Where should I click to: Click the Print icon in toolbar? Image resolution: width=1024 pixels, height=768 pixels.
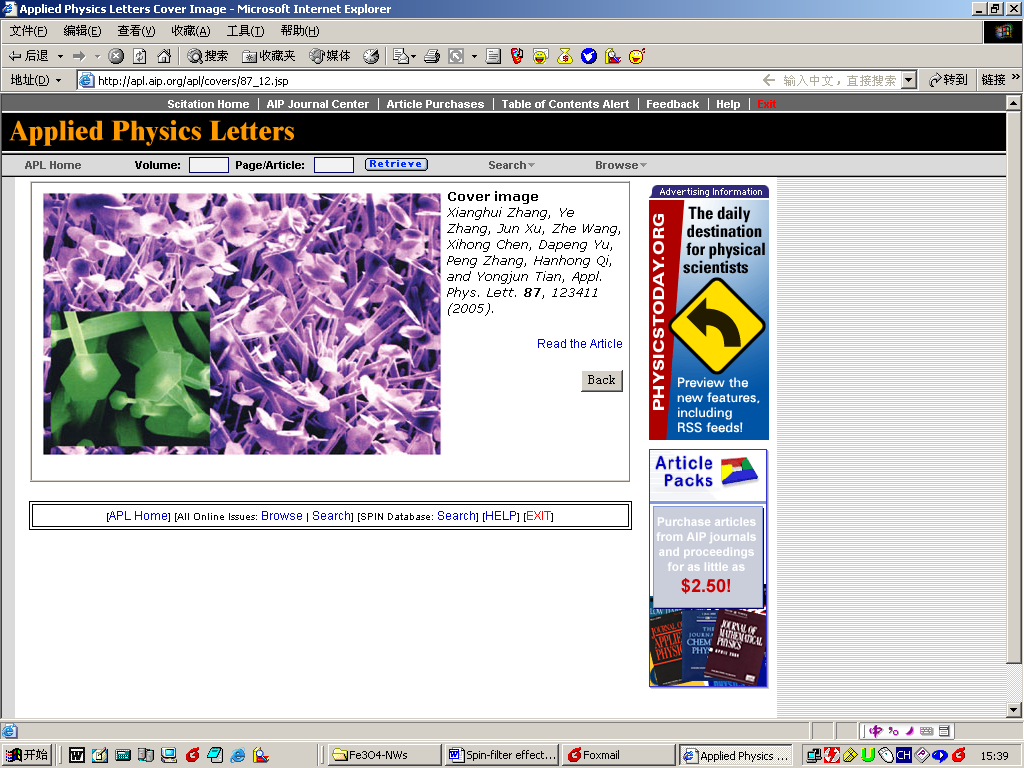[432, 56]
